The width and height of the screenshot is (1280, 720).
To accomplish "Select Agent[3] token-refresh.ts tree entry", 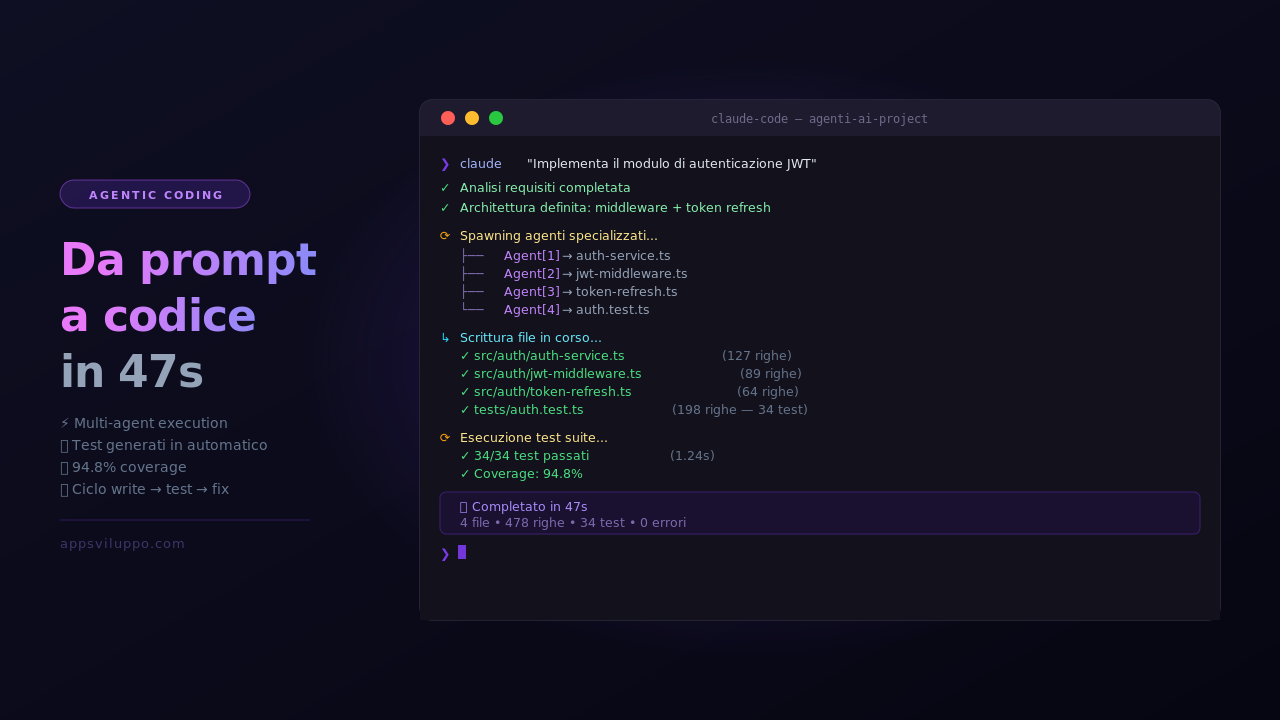I will tap(590, 292).
